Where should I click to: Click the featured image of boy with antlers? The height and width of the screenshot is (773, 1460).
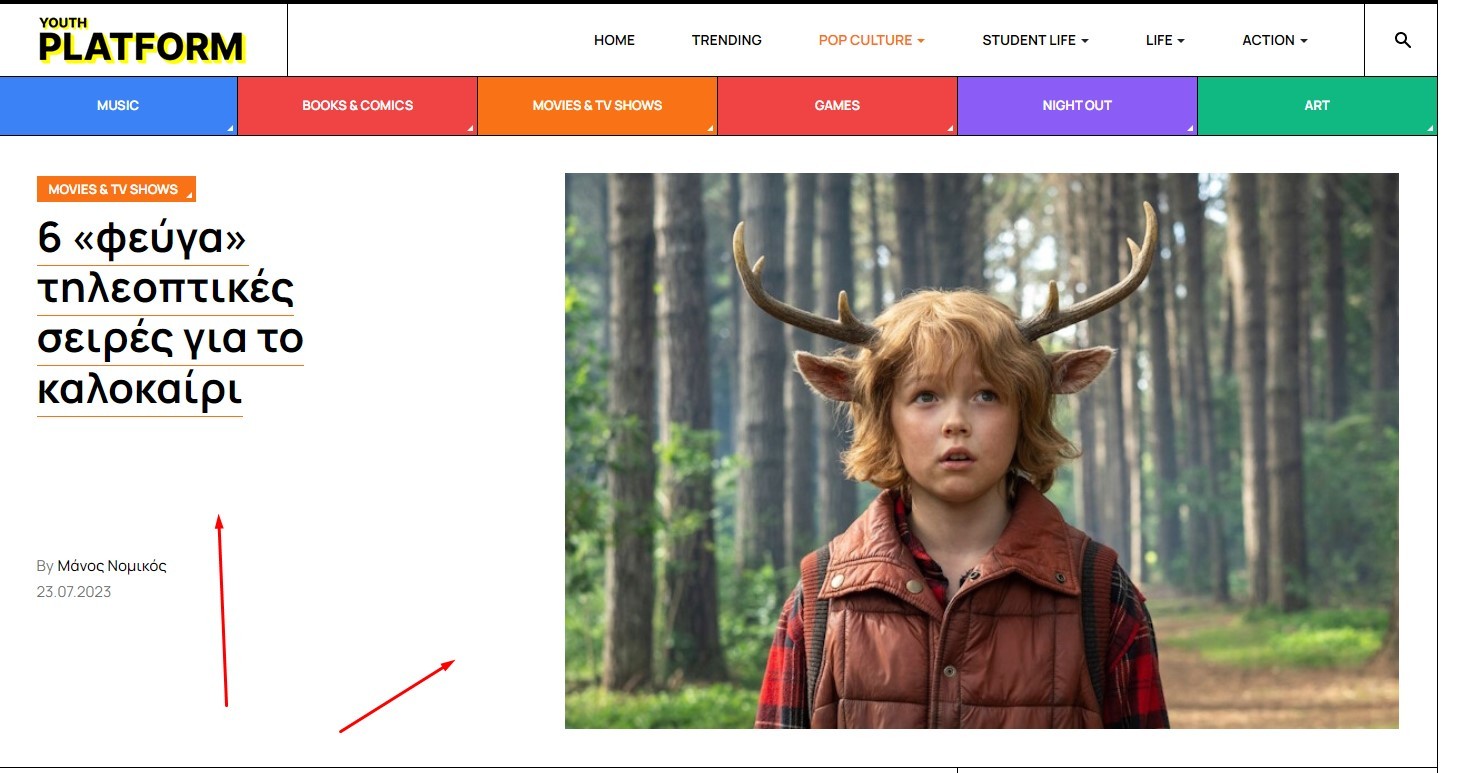[981, 450]
